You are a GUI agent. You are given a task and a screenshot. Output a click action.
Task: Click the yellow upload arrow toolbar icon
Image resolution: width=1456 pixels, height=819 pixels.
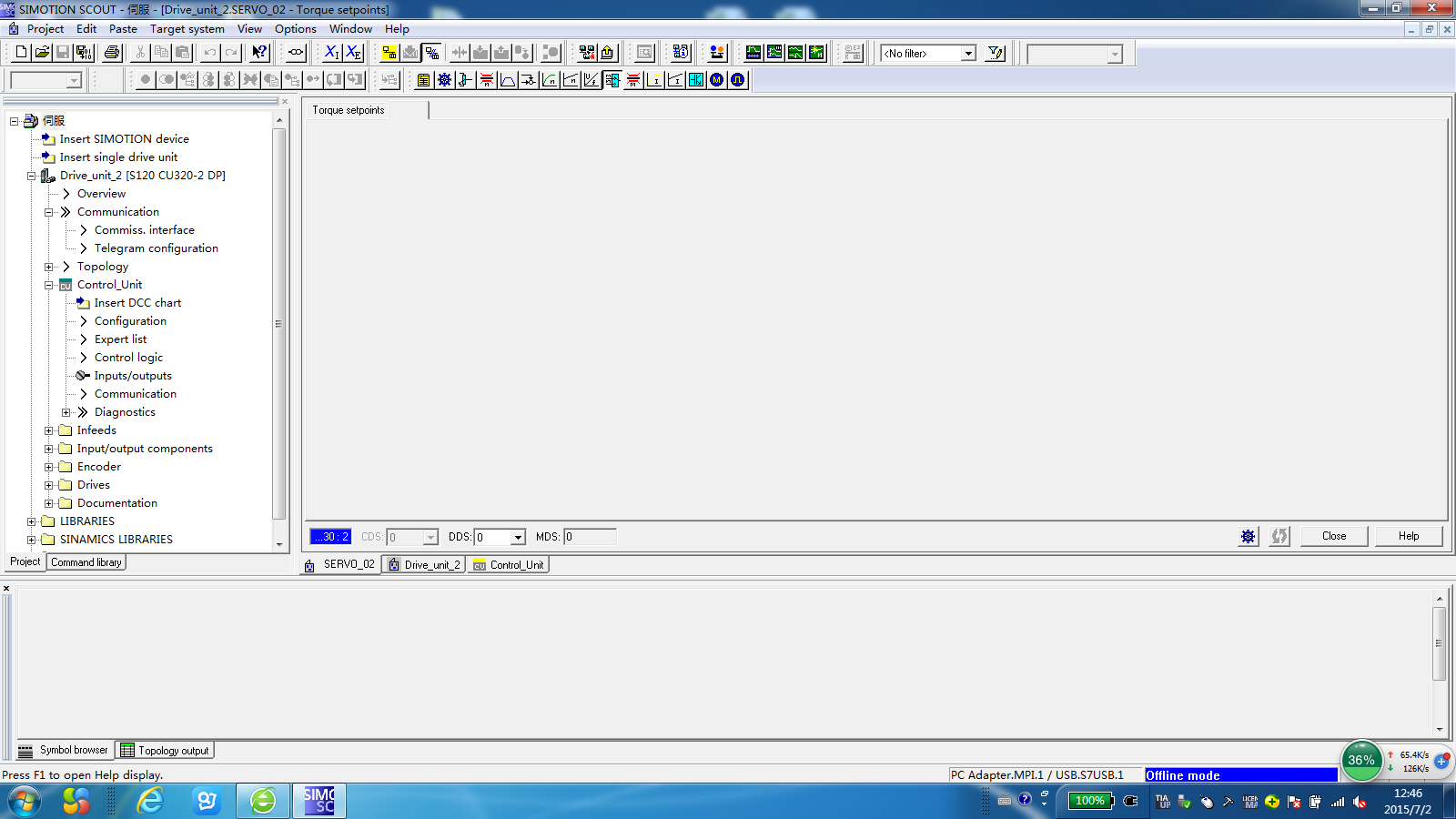[x=607, y=53]
